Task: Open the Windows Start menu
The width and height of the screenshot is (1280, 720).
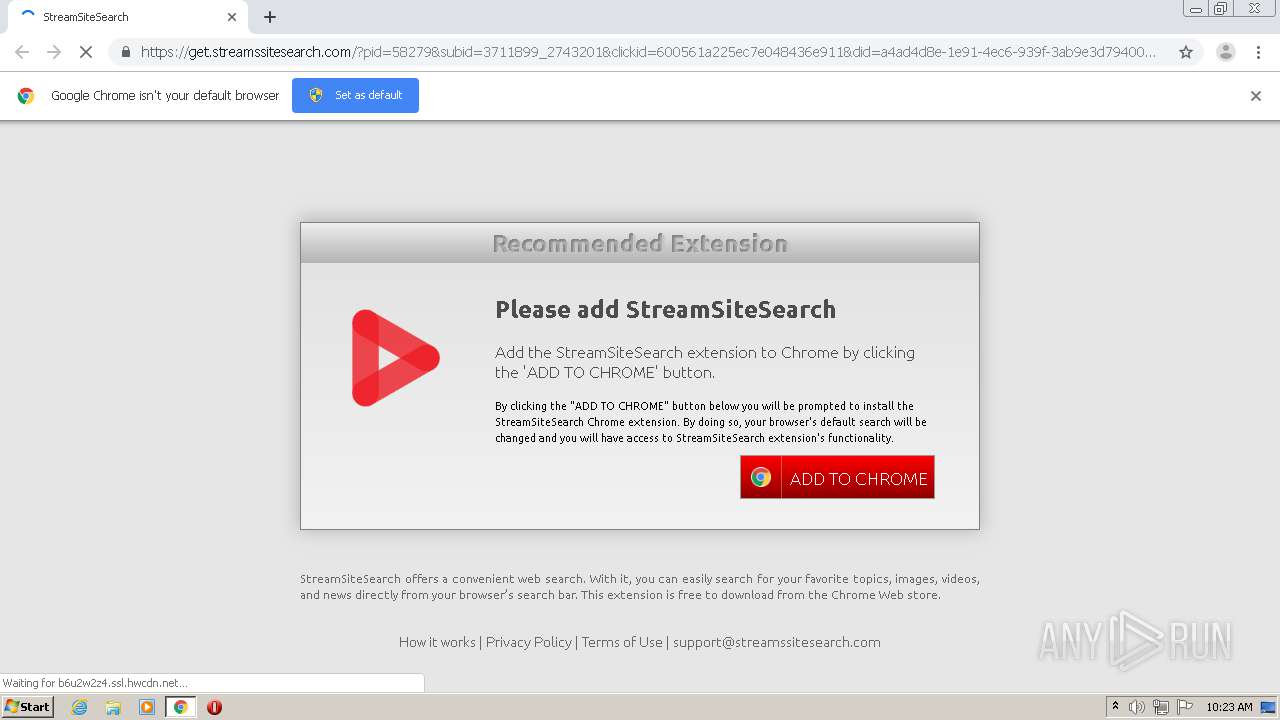Action: coord(28,706)
